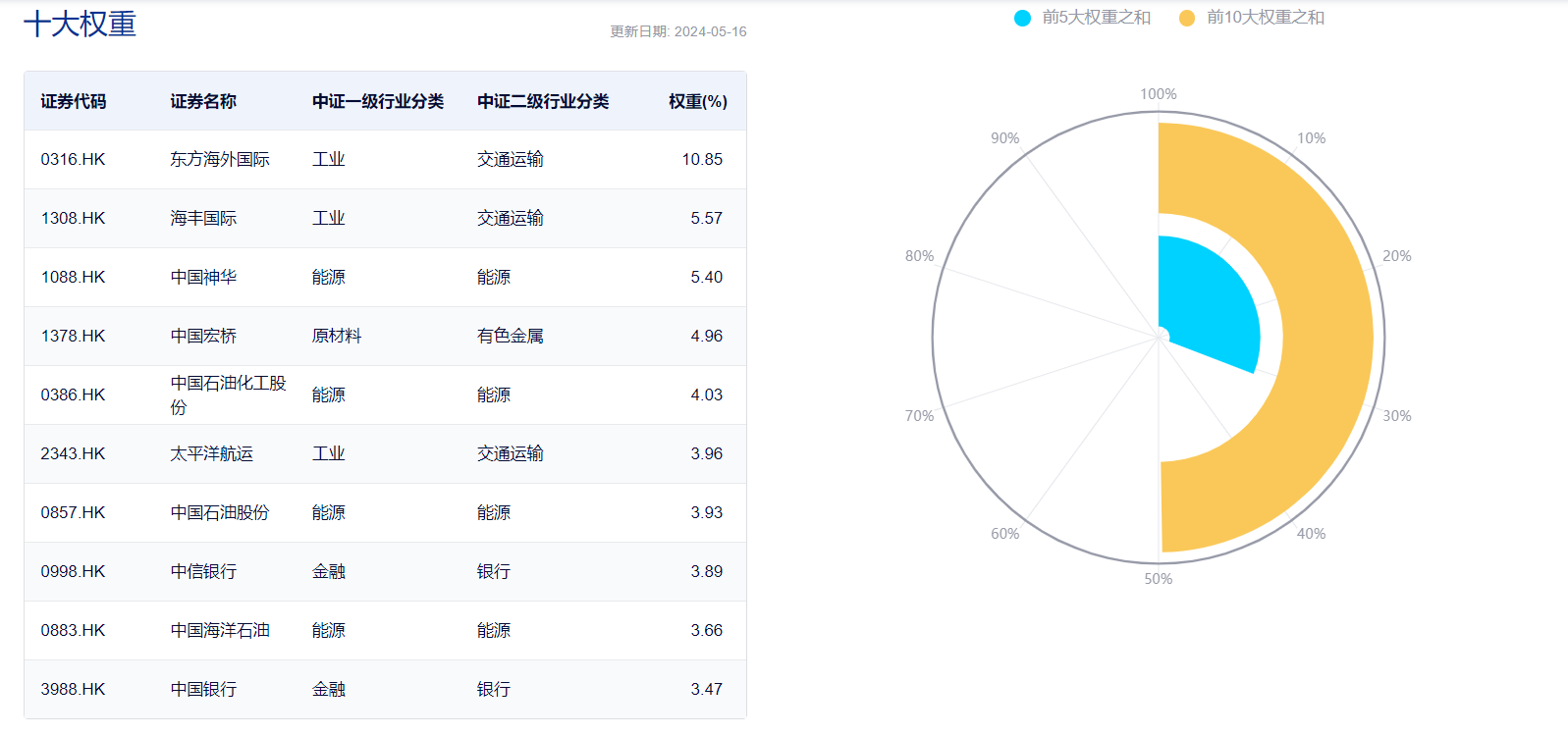Click weight value 3.66
The height and width of the screenshot is (736, 1568).
tap(706, 630)
